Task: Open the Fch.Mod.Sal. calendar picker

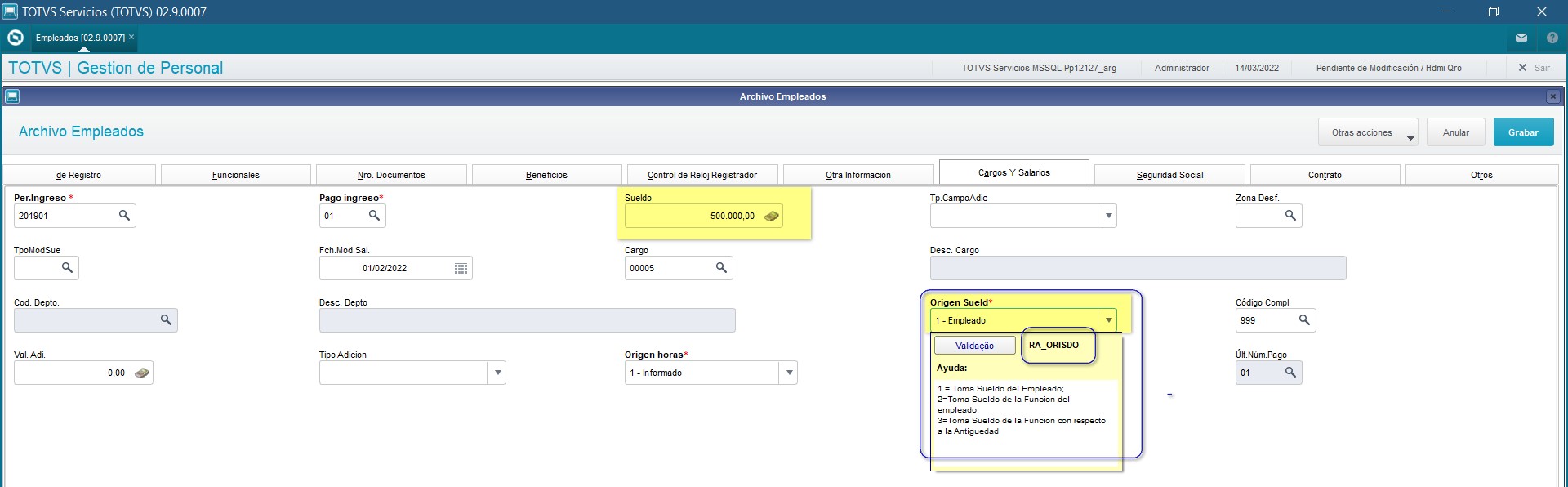Action: [x=461, y=268]
